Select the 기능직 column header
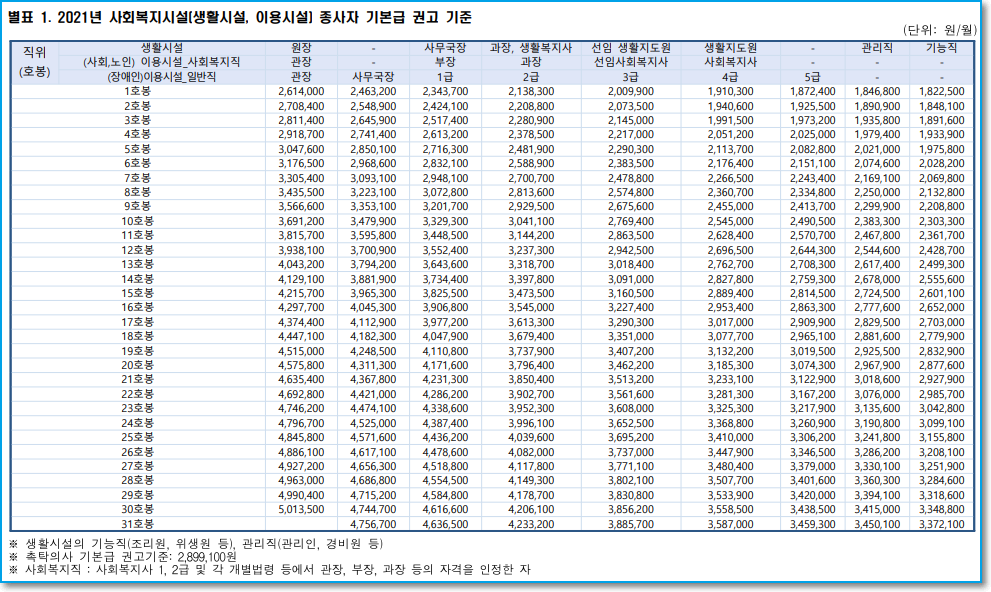 coord(942,48)
